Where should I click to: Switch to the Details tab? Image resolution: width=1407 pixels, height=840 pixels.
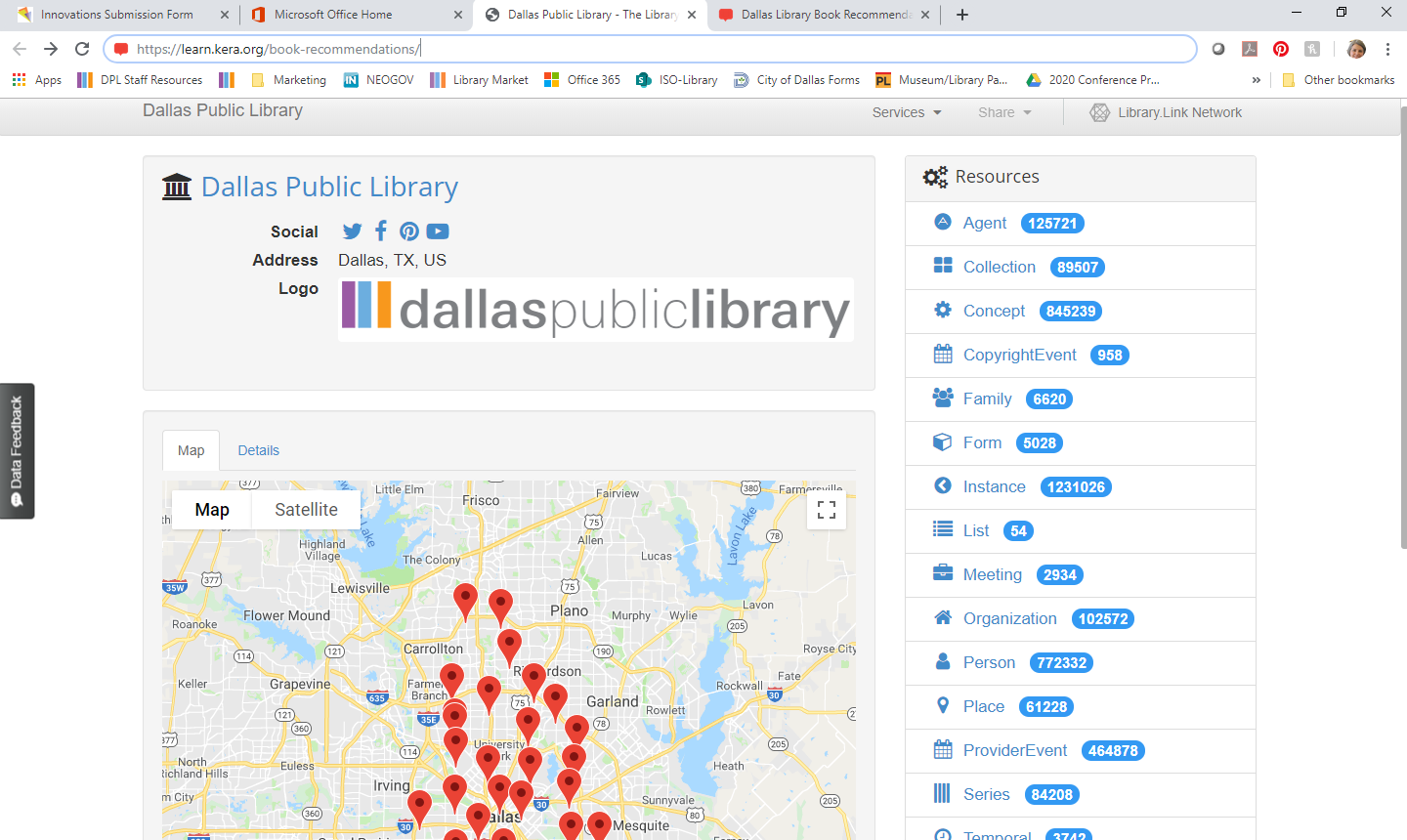(258, 450)
